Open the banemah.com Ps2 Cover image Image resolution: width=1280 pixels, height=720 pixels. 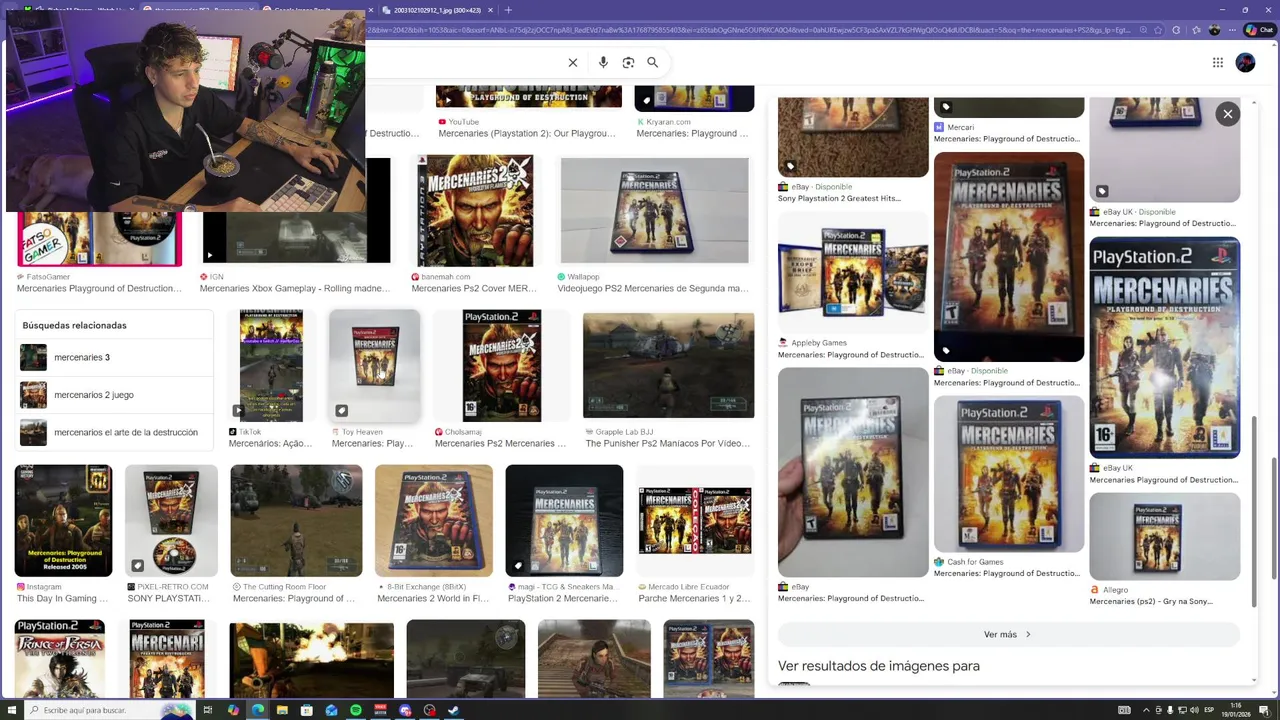(475, 210)
